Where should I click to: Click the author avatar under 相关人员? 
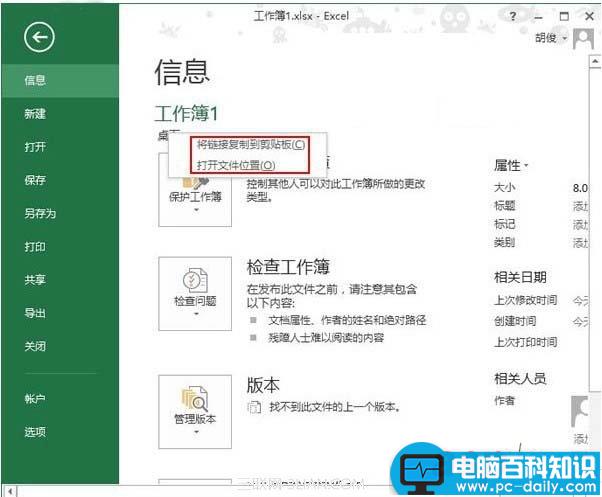pos(580,412)
